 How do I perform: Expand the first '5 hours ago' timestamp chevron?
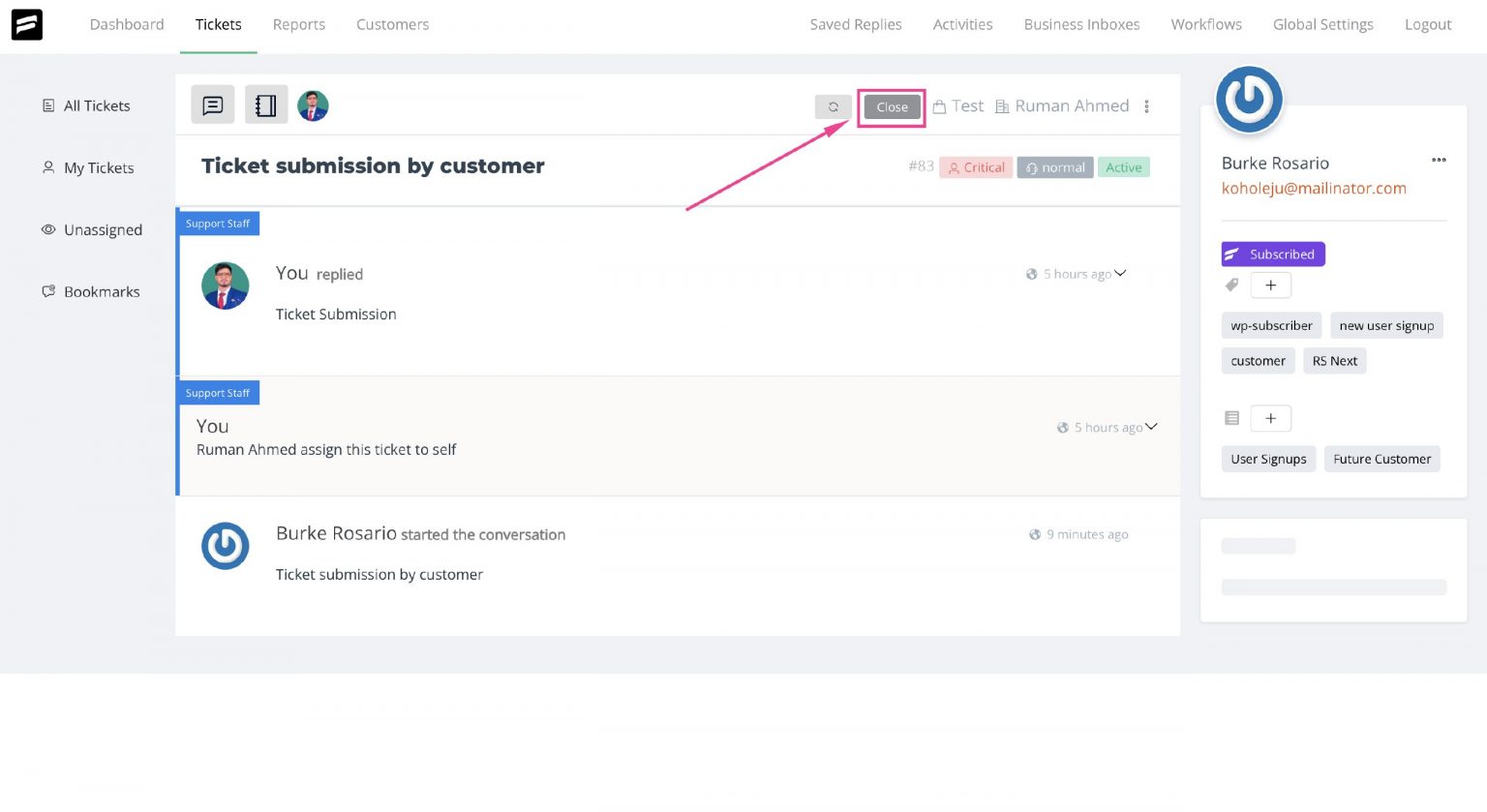tap(1120, 274)
